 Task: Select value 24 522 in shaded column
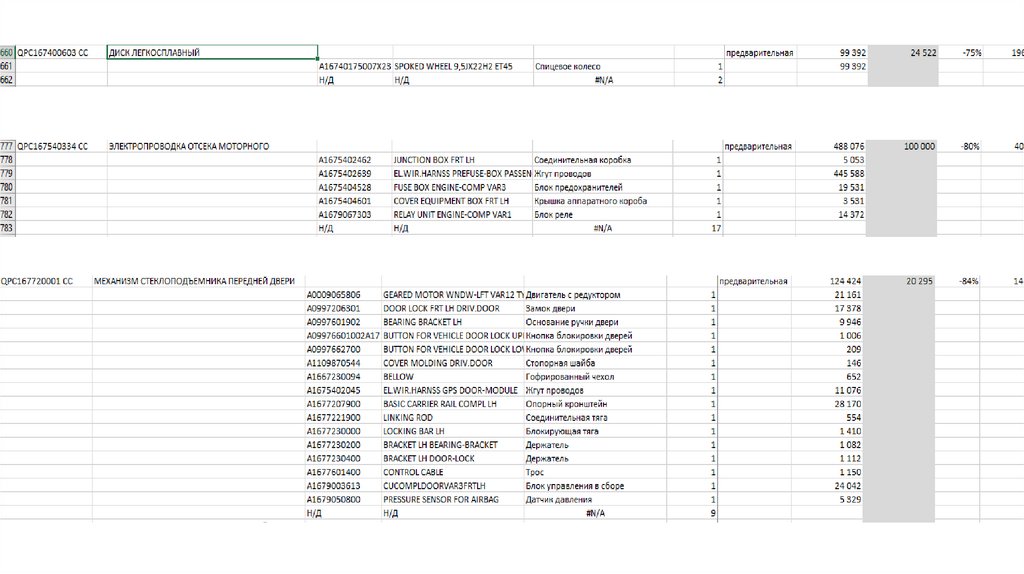903,52
